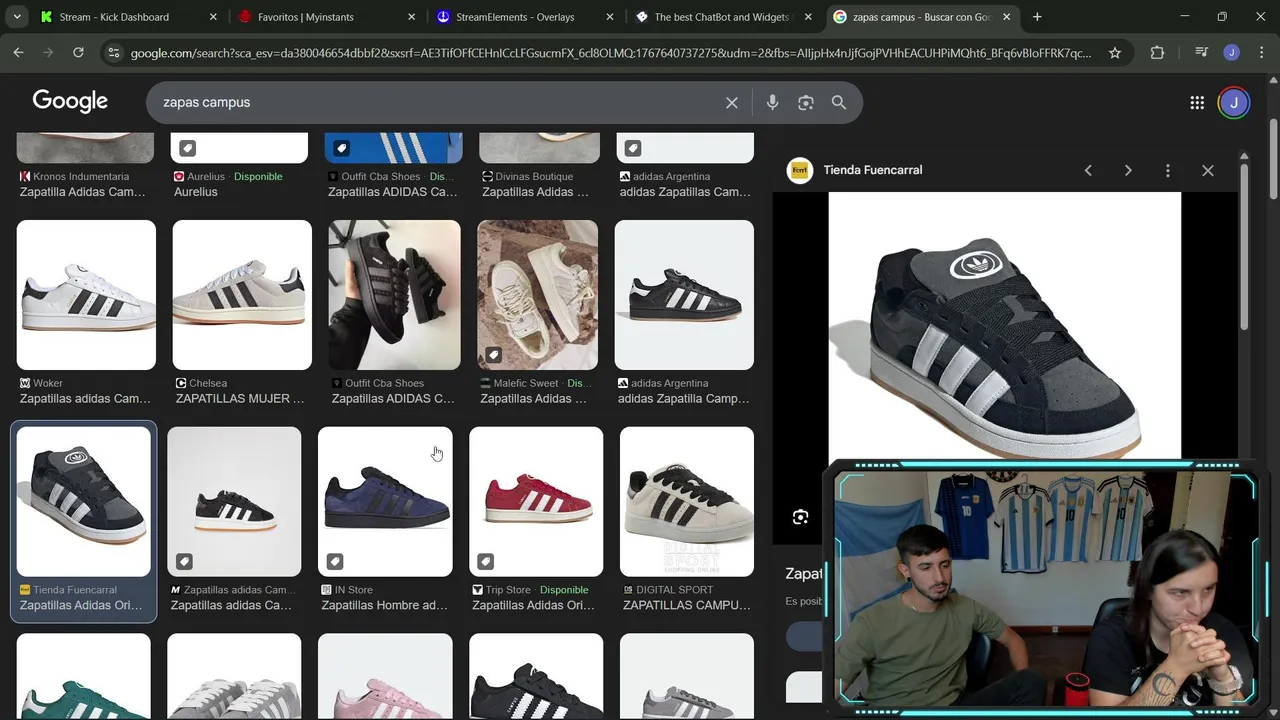Open the Chrome three-dot menu

coord(1260,53)
